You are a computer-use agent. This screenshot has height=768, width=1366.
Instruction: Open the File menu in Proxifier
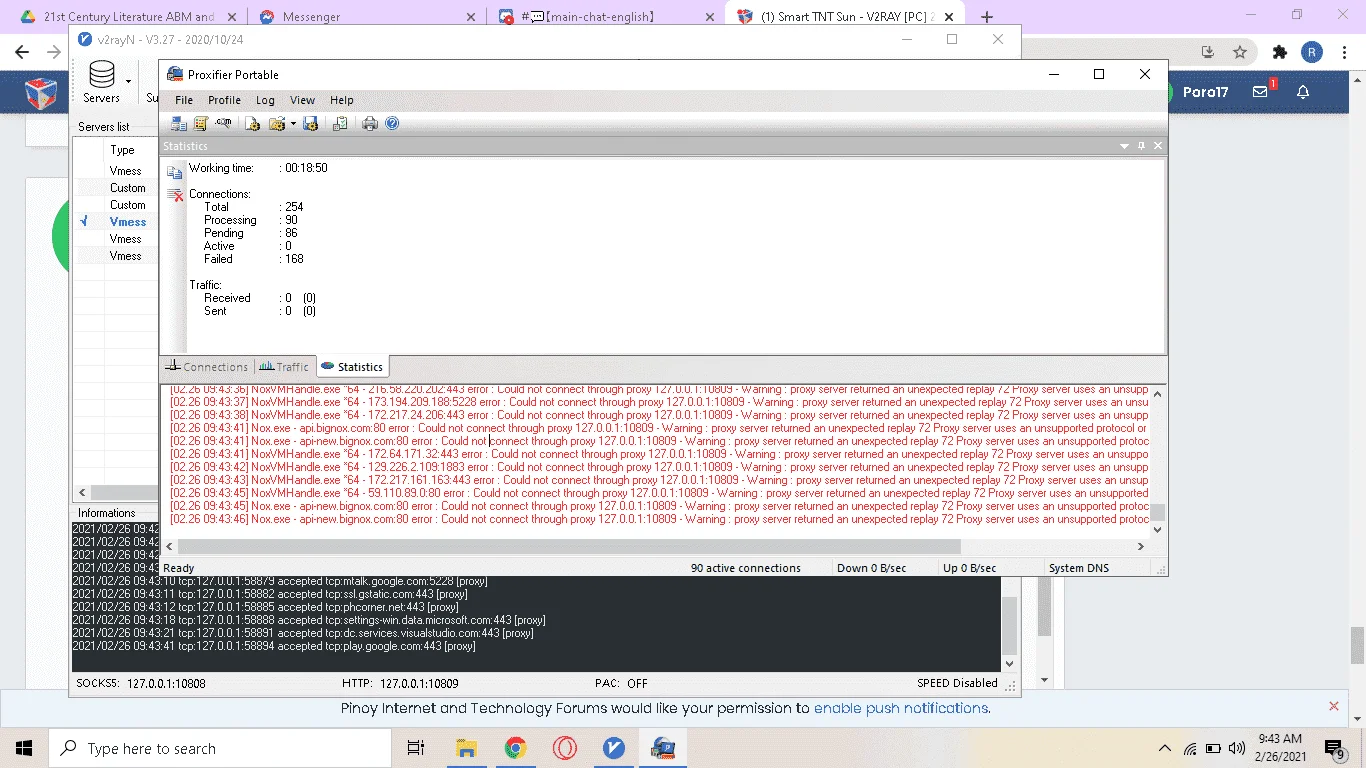[x=184, y=100]
